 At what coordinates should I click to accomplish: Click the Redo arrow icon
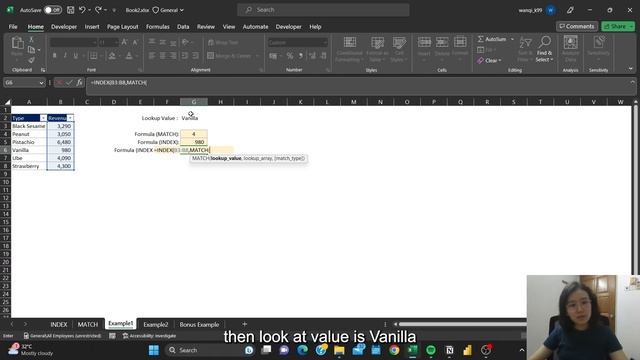click(98, 10)
